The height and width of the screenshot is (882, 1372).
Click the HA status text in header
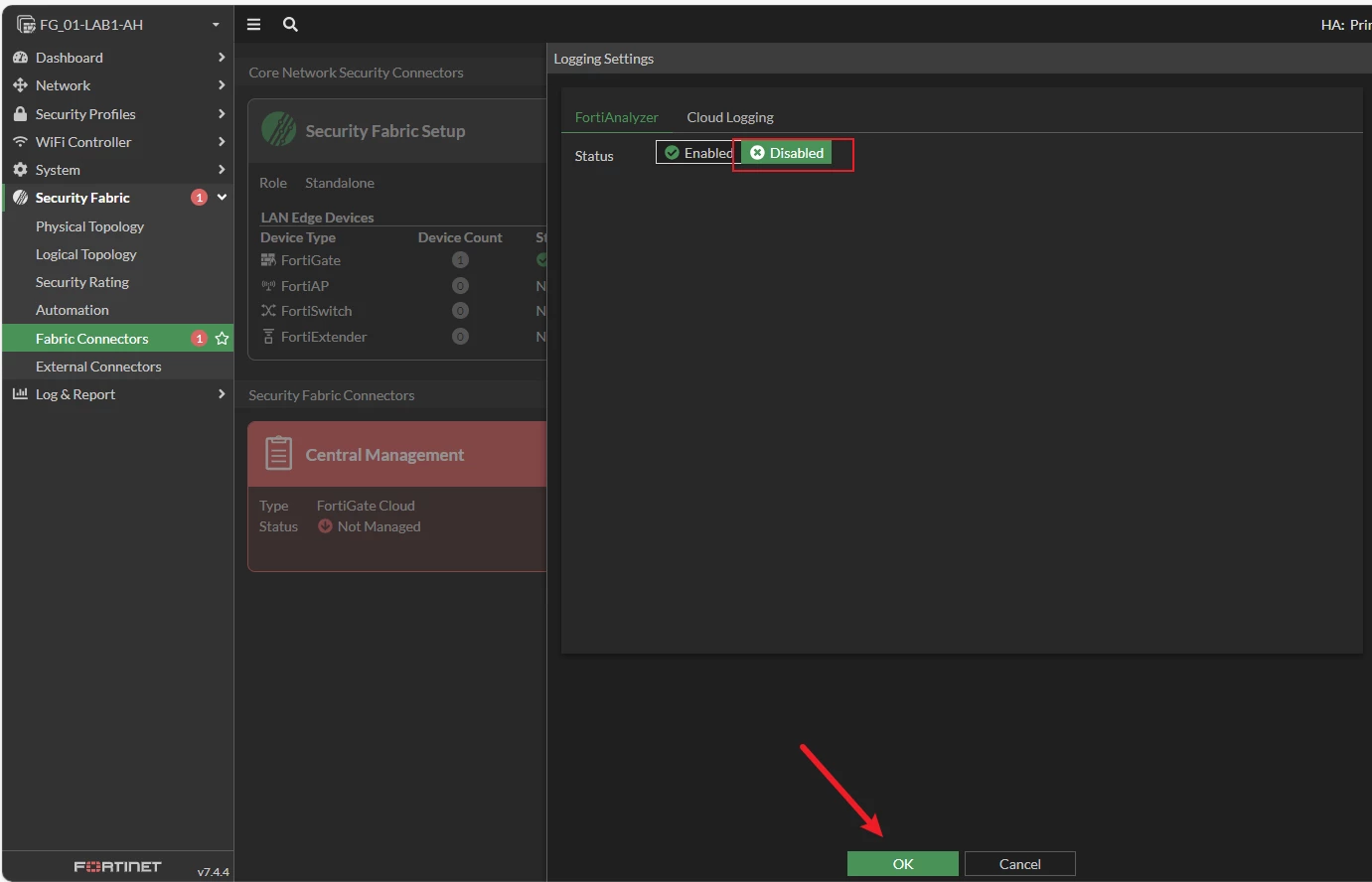click(1346, 25)
